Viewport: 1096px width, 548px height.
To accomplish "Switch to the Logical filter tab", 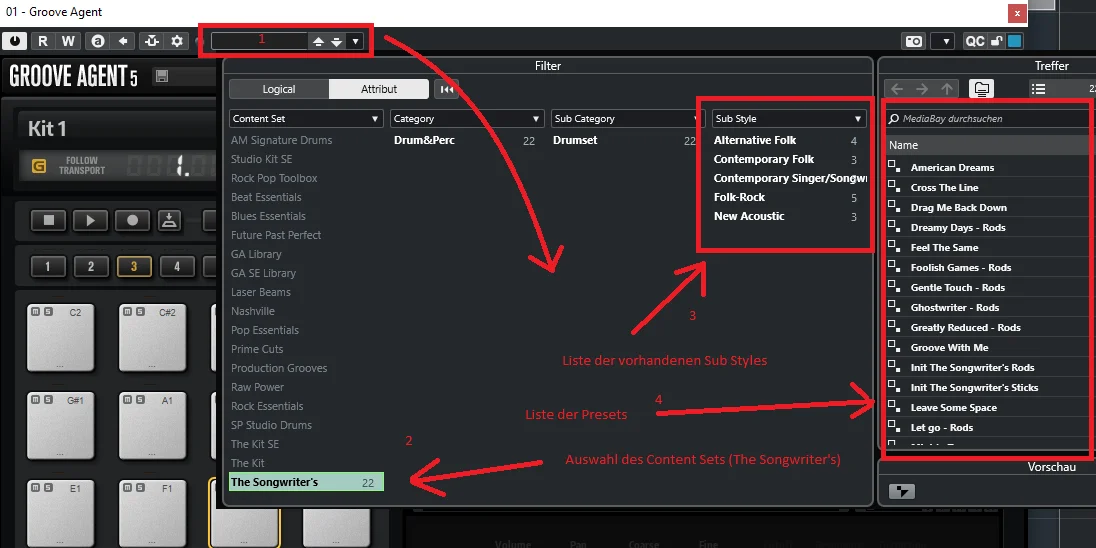I will coord(279,89).
